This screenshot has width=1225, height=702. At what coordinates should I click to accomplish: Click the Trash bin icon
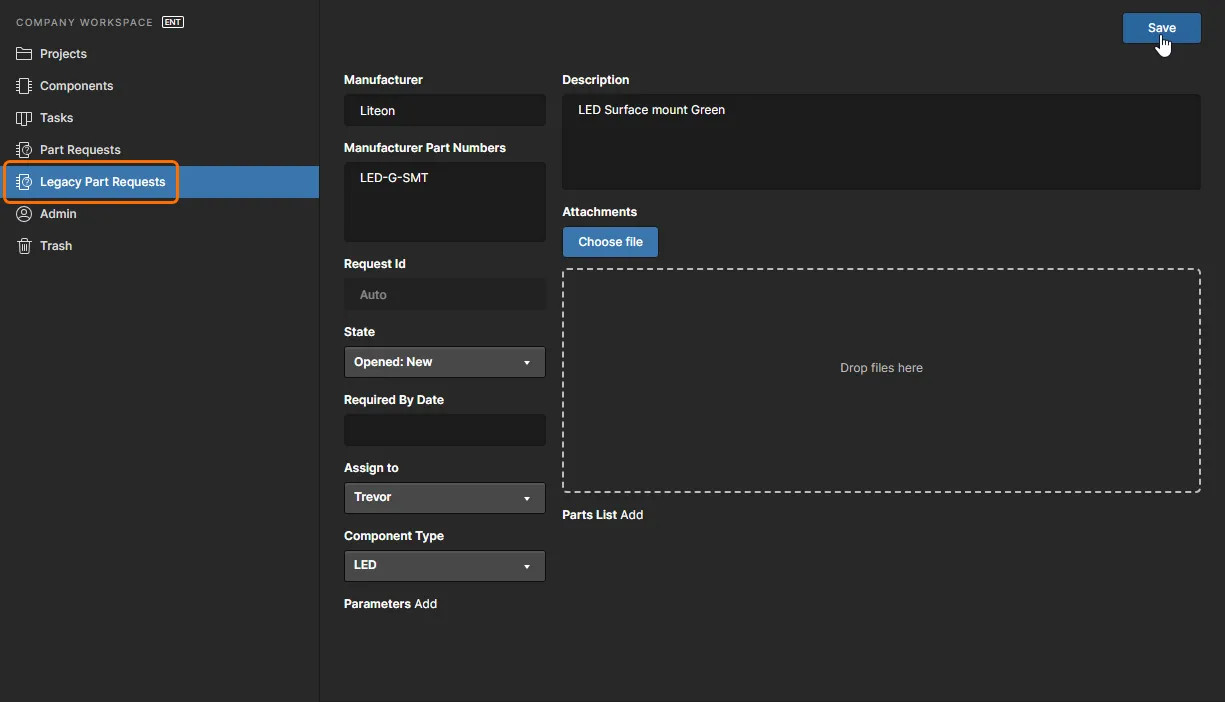point(24,246)
